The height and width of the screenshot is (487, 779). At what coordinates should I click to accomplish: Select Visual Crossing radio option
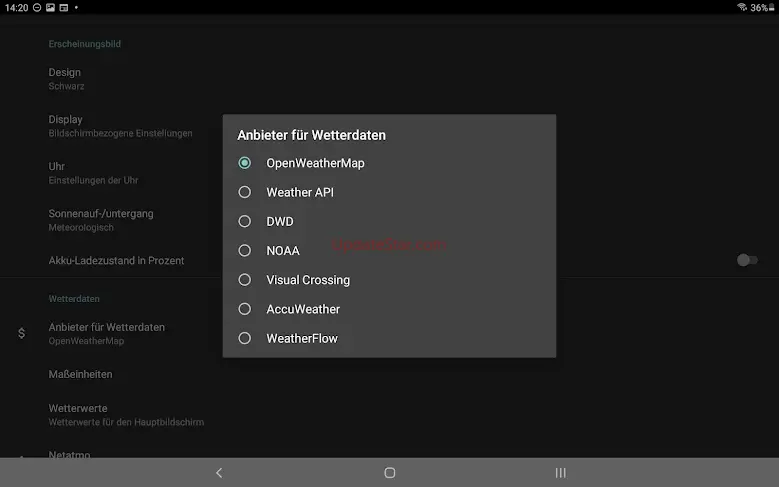pos(245,280)
